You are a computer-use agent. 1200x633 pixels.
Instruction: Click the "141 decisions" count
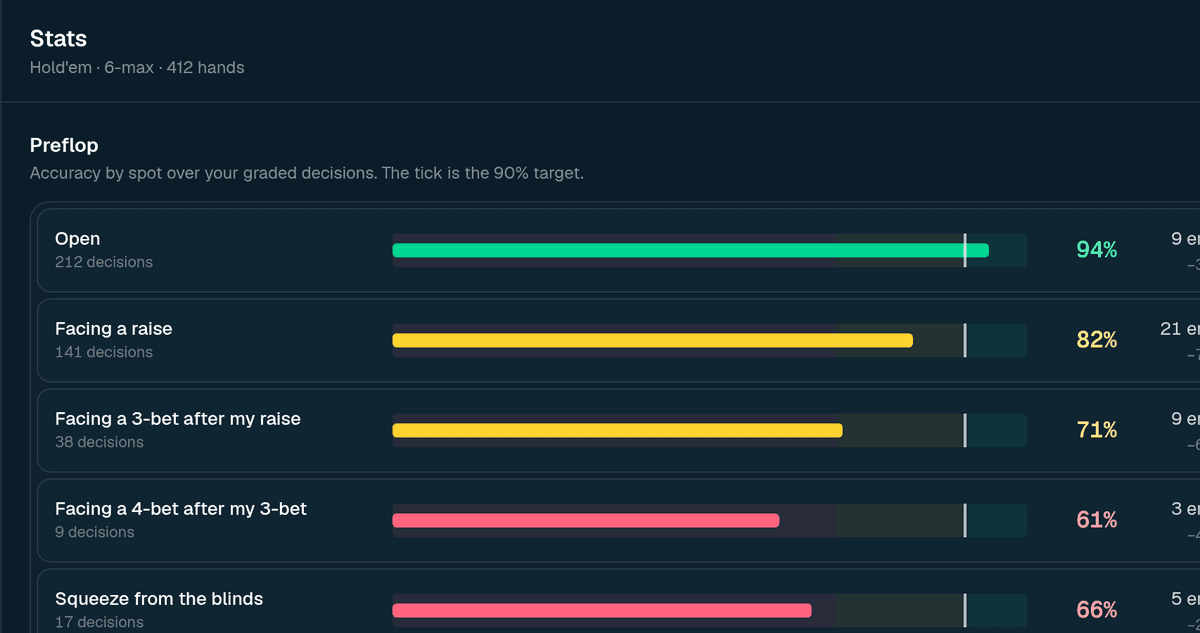pyautogui.click(x=104, y=352)
